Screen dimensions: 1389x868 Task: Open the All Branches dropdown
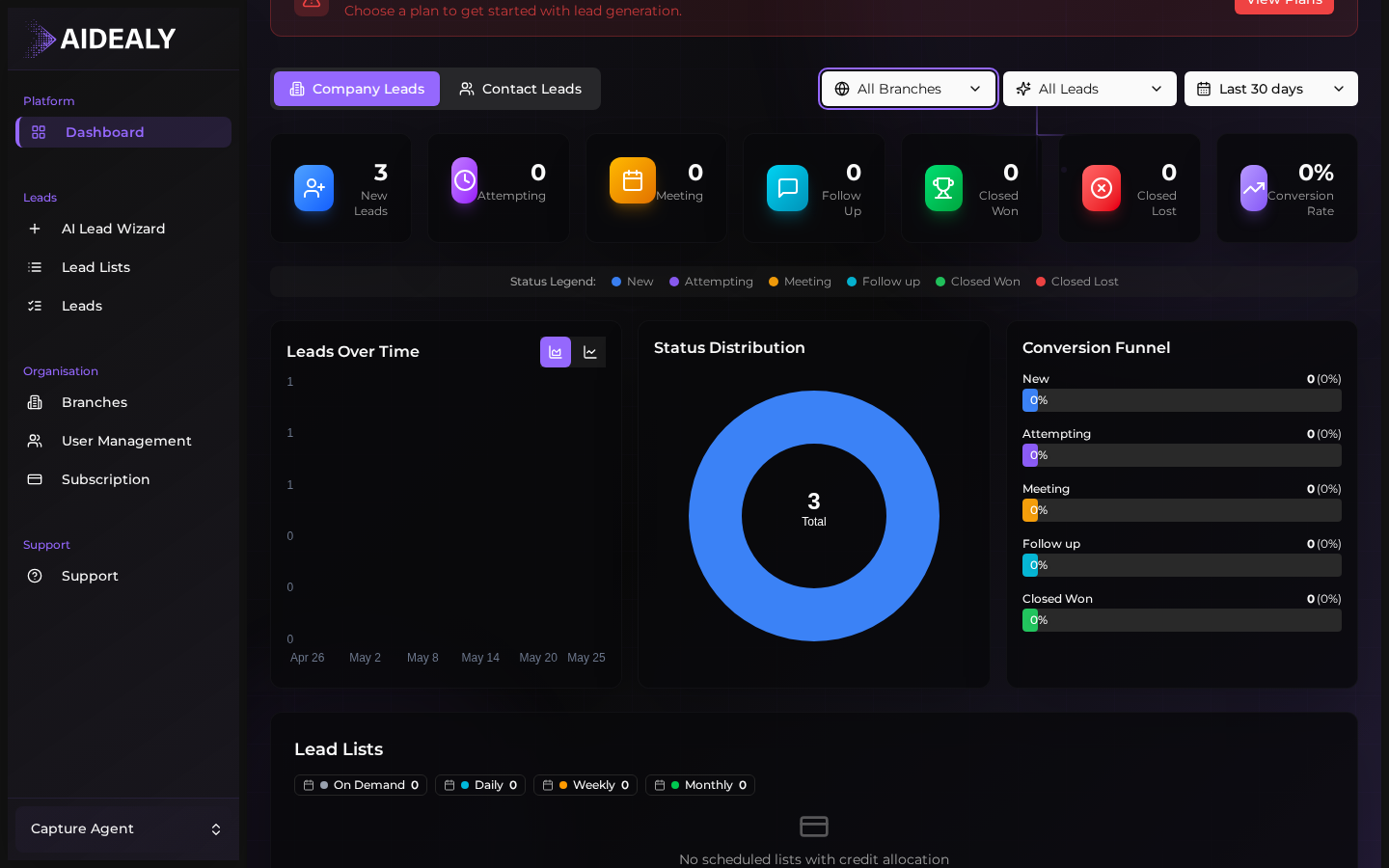(x=909, y=89)
